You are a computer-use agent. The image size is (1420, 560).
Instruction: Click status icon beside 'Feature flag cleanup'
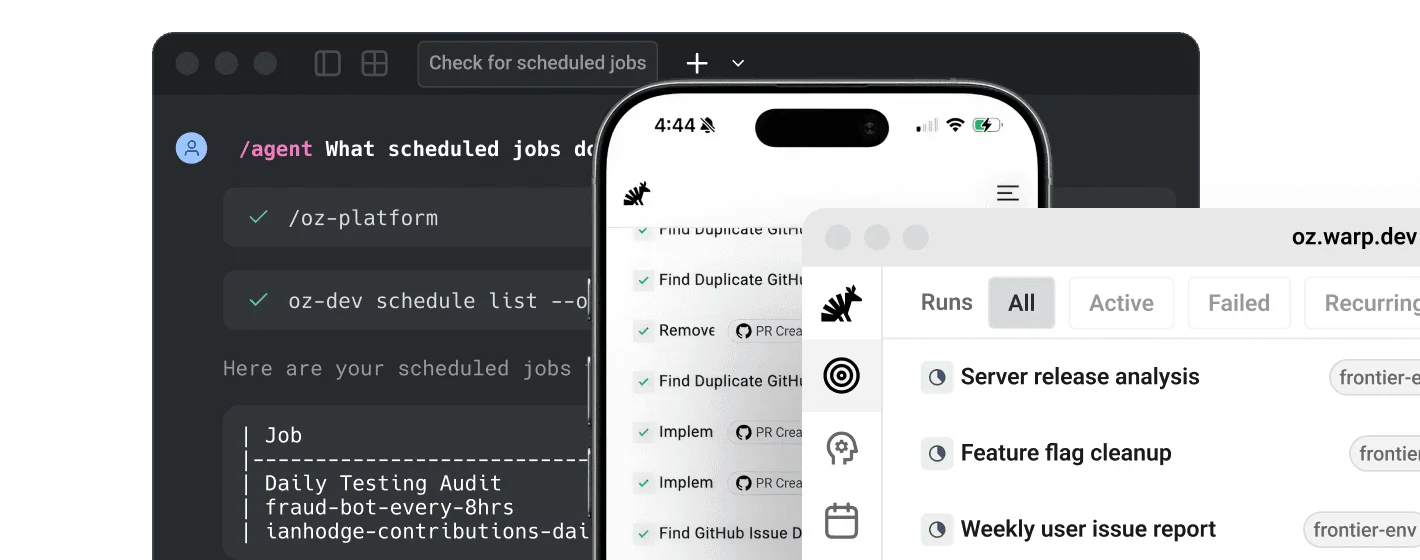(x=937, y=453)
